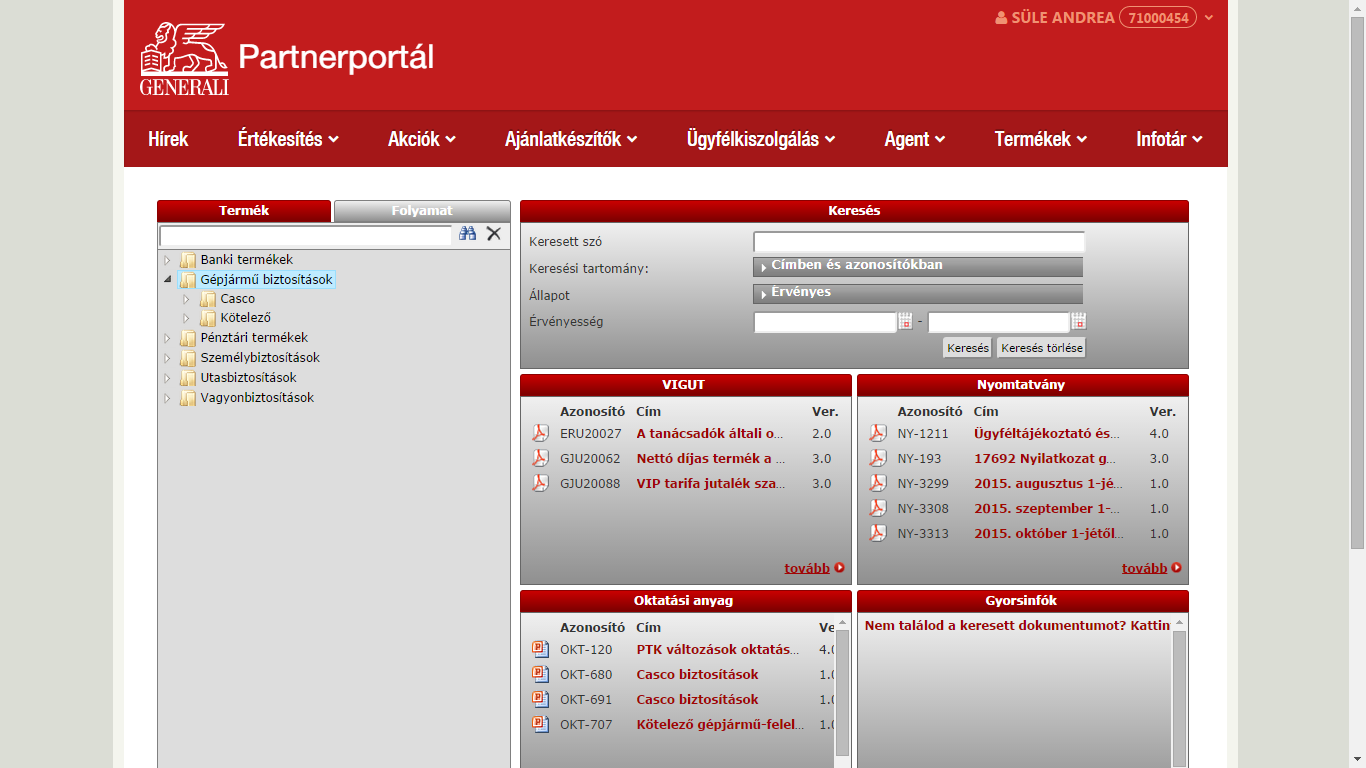
Task: Open presentation icon for OKT-120
Action: [x=540, y=649]
